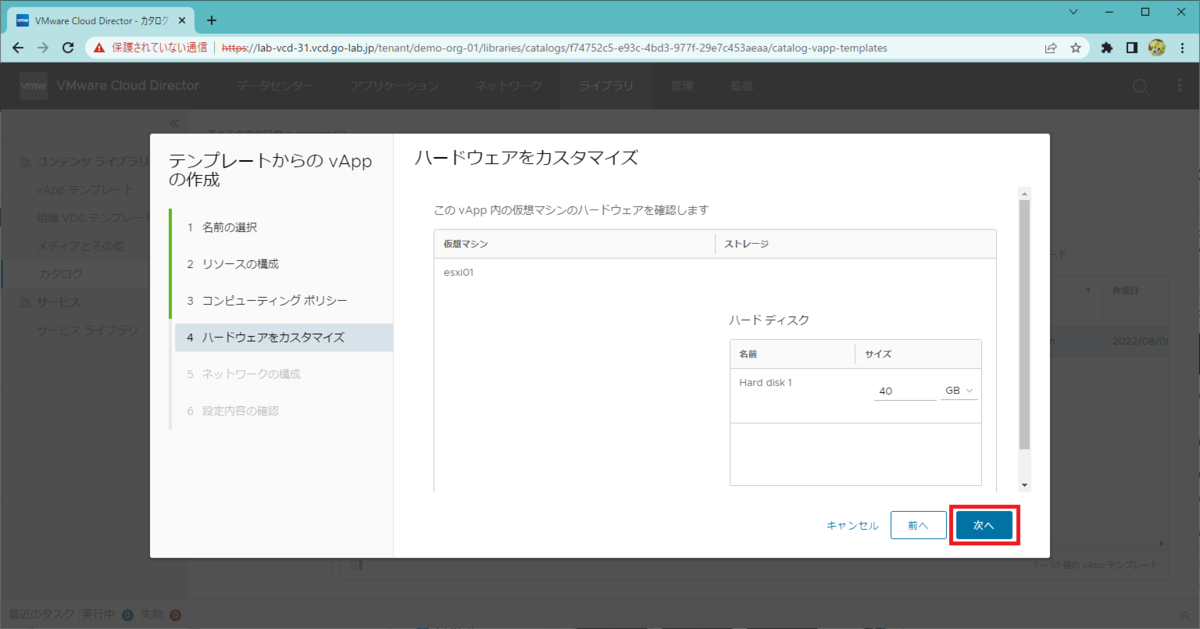Click the scroll-up arrow of dialog scrollbar
This screenshot has width=1200, height=629.
[1024, 192]
